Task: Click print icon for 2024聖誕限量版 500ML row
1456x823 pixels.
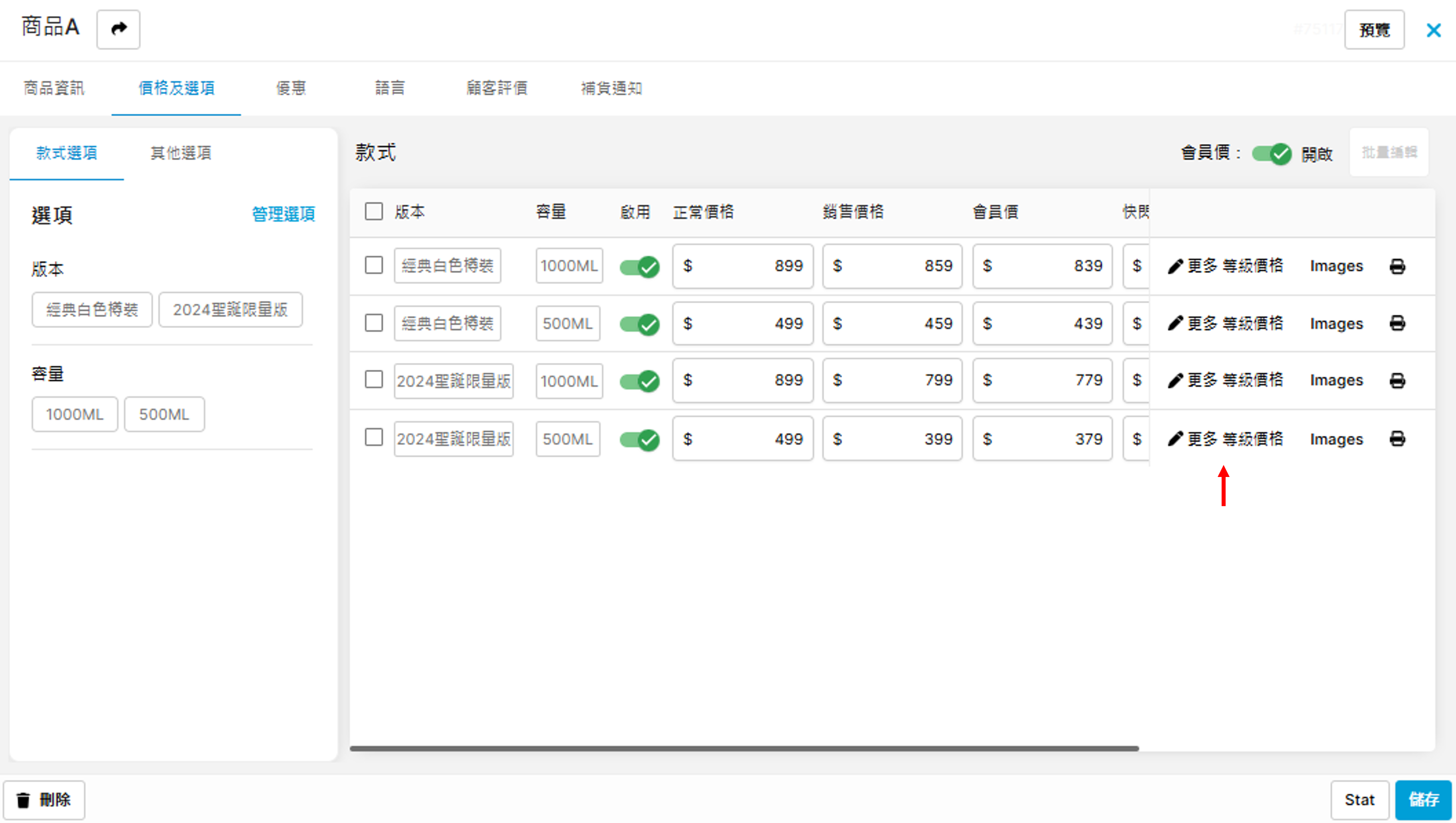Action: pyautogui.click(x=1397, y=439)
